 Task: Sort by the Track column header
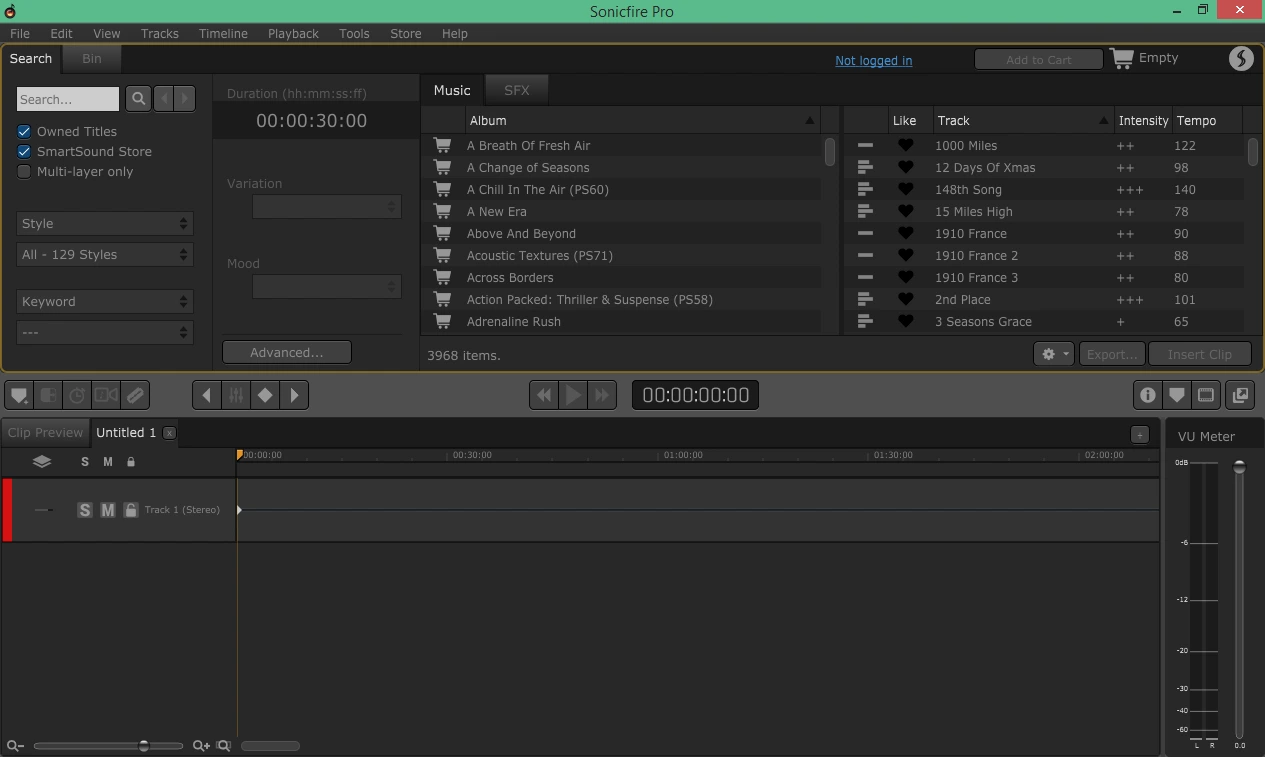point(1022,120)
